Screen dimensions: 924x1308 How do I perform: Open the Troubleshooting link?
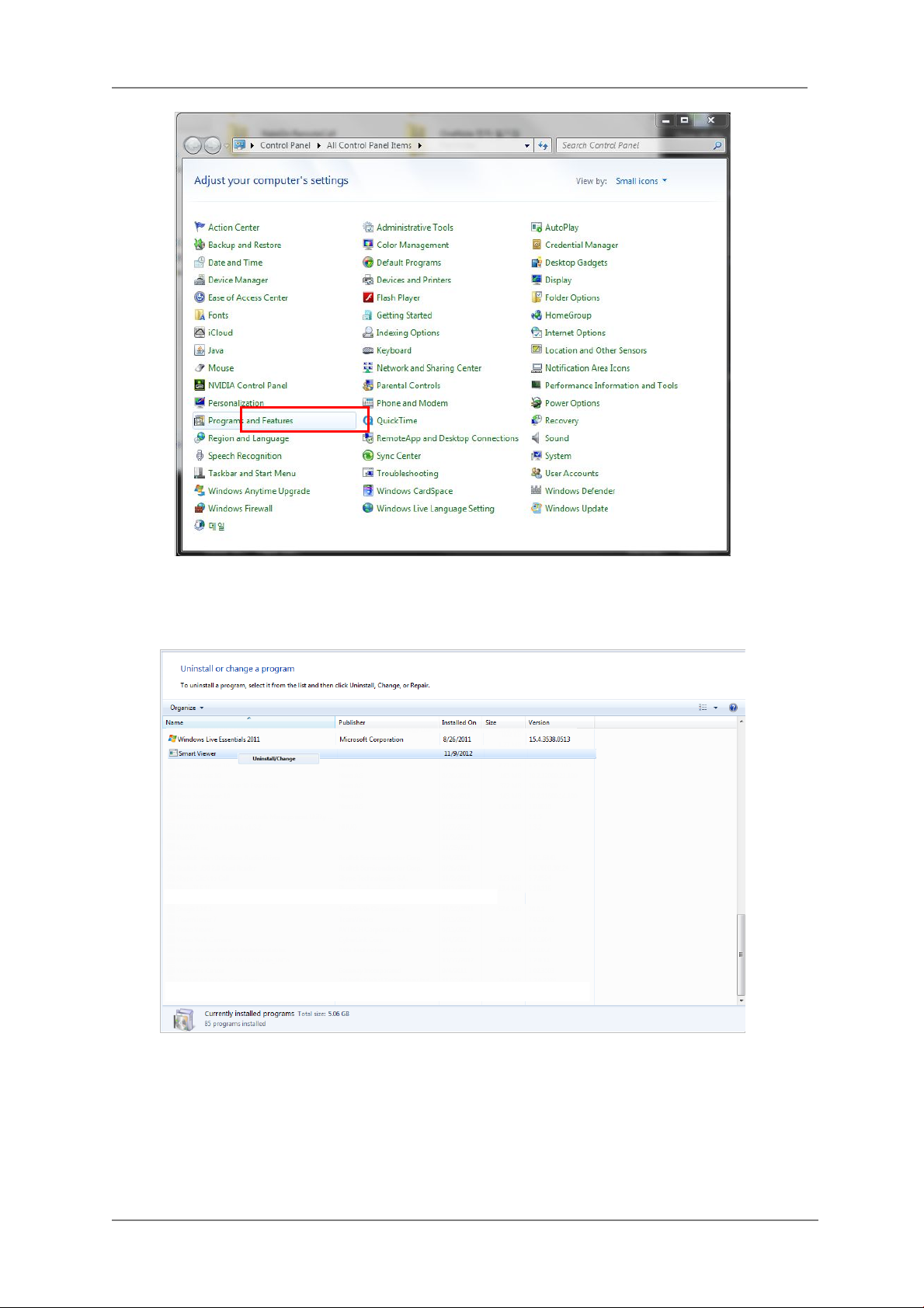(x=407, y=473)
